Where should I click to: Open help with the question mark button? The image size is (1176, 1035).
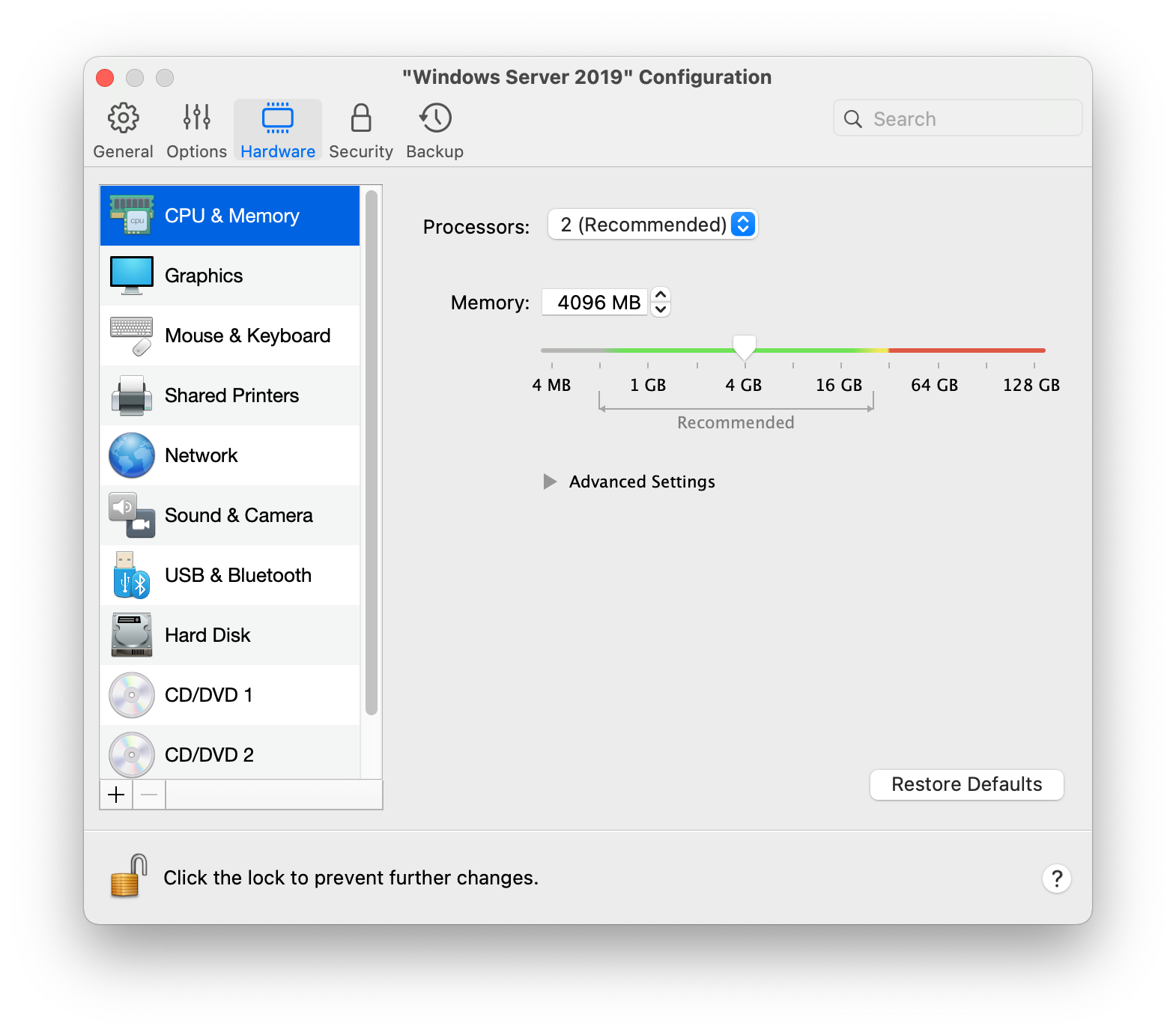pos(1057,878)
